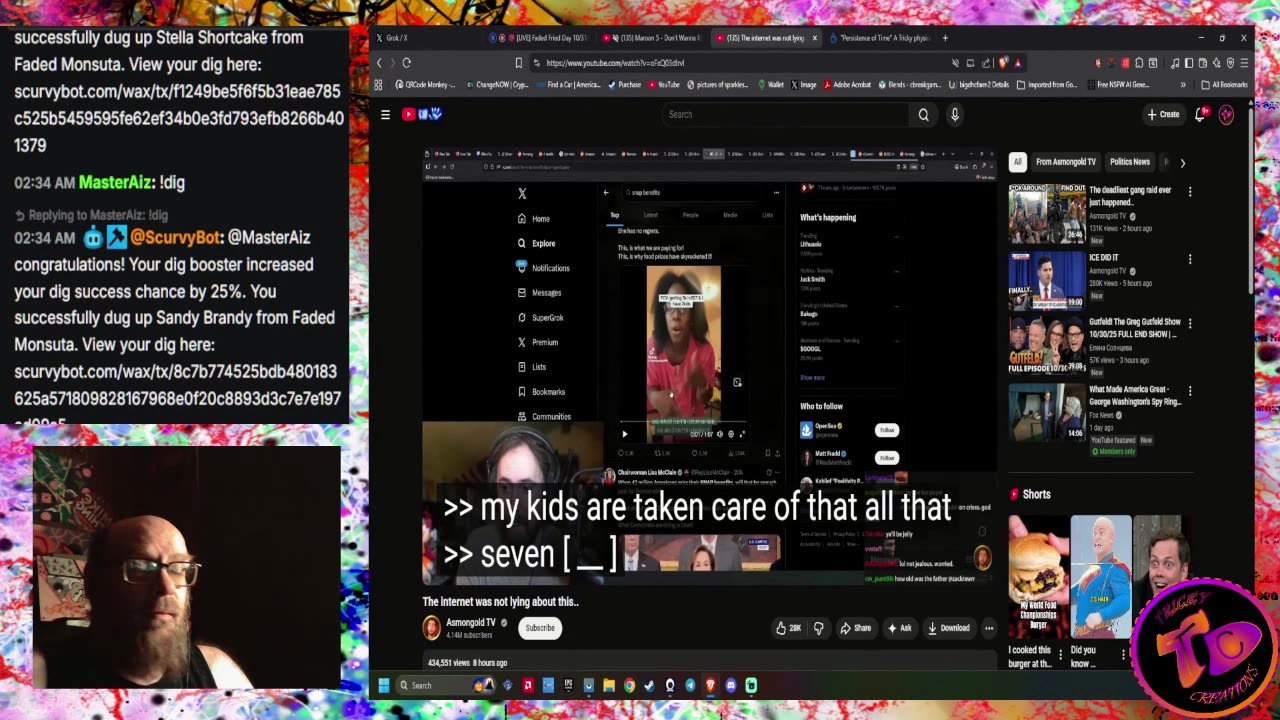
Task: Open more actions ellipsis under video
Action: 989,628
